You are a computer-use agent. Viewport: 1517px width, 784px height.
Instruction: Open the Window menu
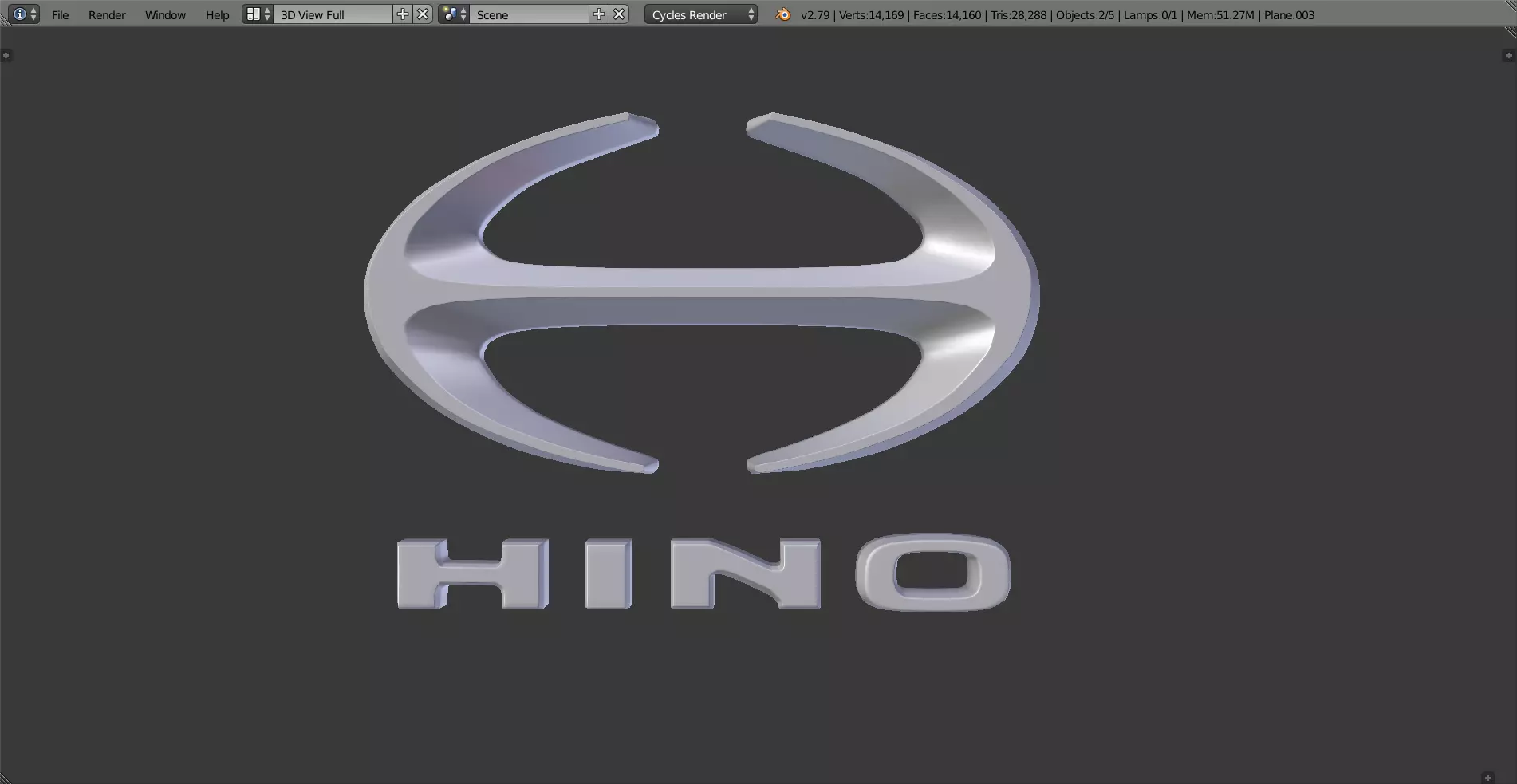tap(165, 14)
